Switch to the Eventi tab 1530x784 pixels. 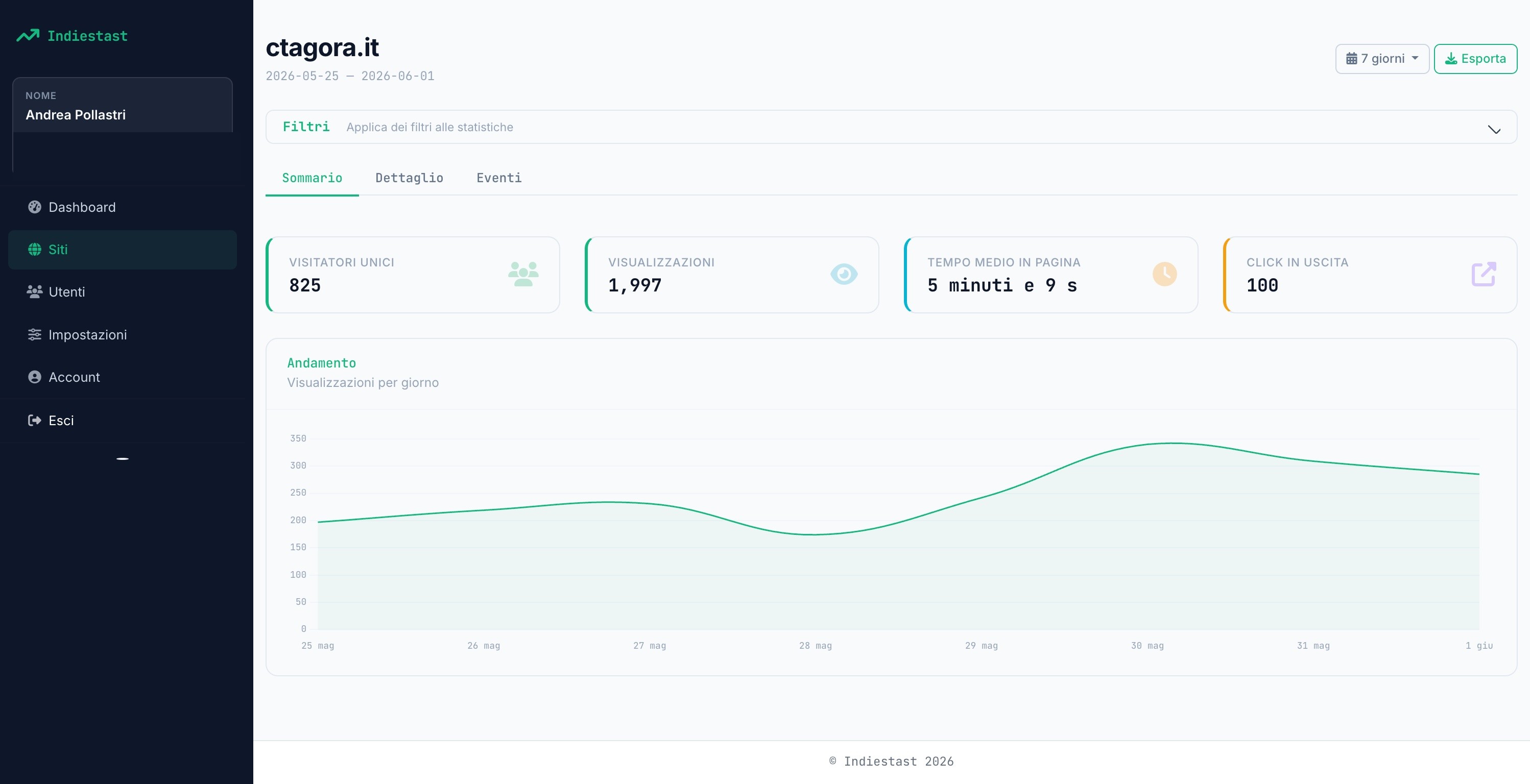pos(499,178)
